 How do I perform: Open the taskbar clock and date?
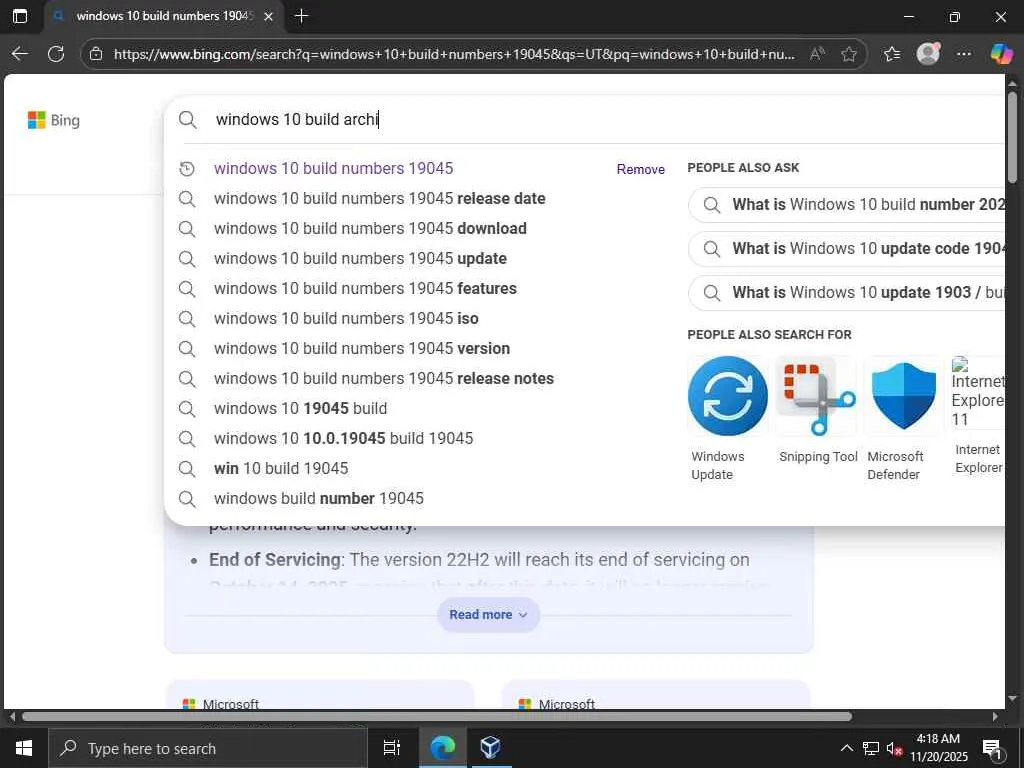coord(938,748)
